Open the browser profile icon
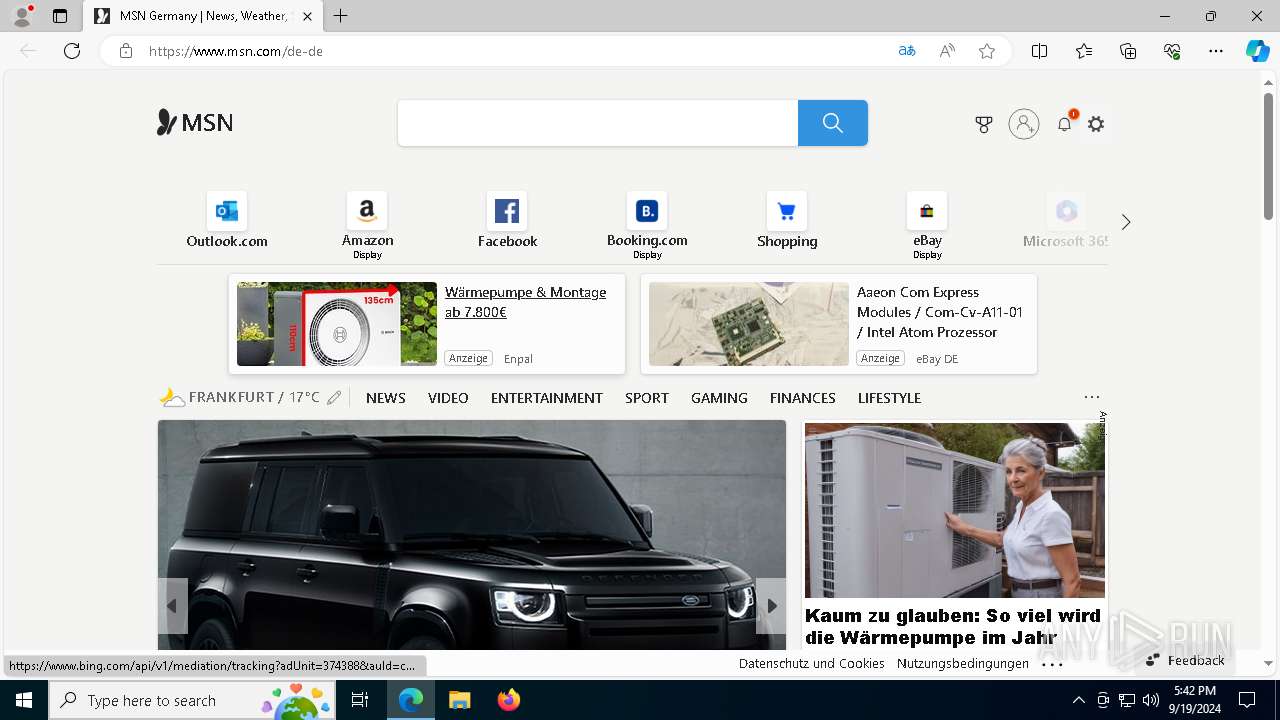This screenshot has height=720, width=1280. (x=22, y=16)
